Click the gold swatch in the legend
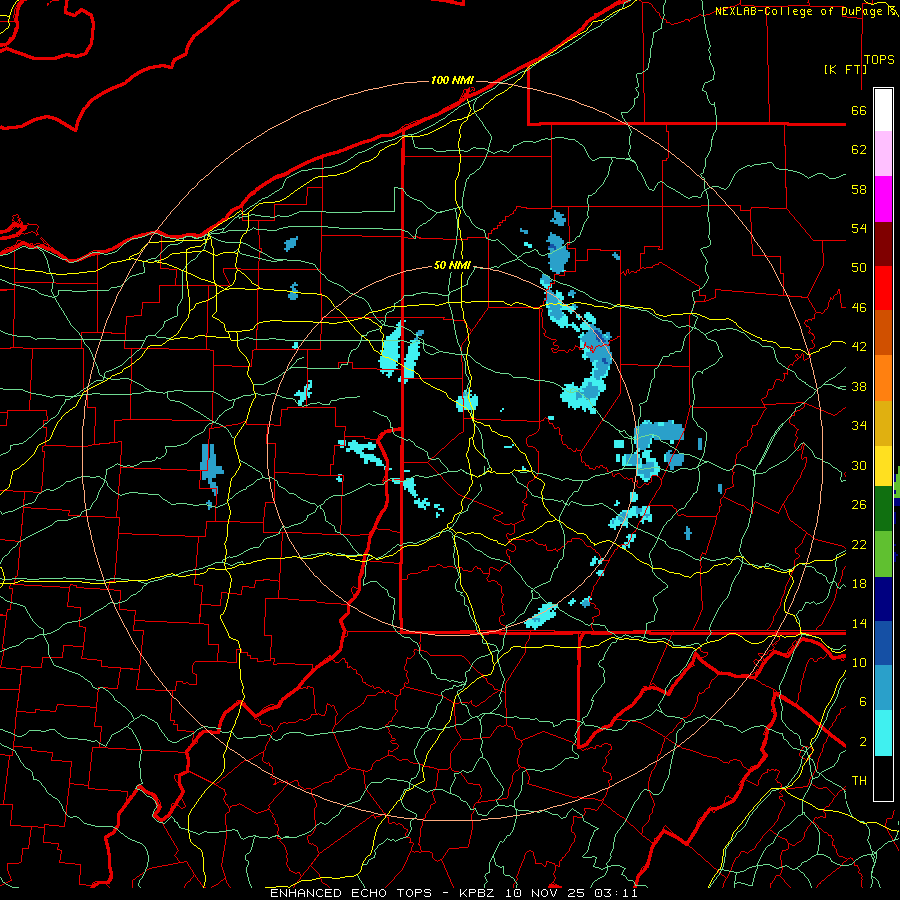Screen dimensions: 900x900 pos(883,422)
